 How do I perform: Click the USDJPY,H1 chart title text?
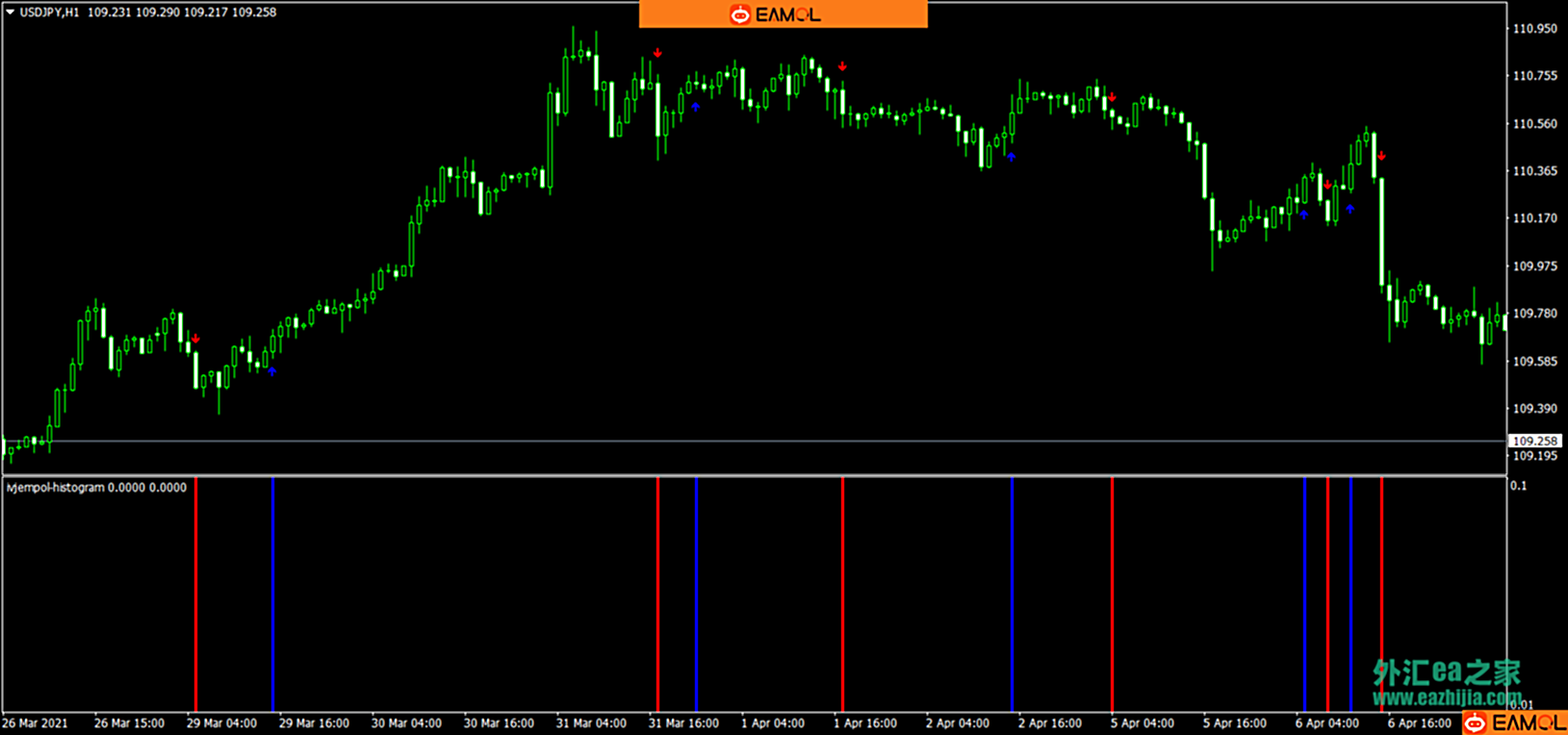coord(49,13)
